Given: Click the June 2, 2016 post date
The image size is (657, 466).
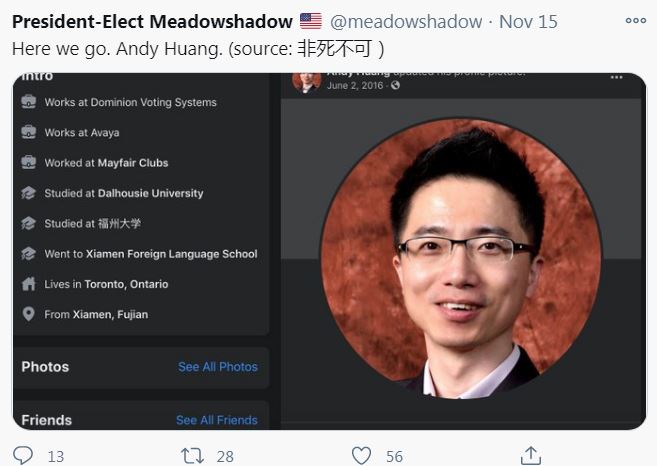Looking at the screenshot, I should click(355, 85).
